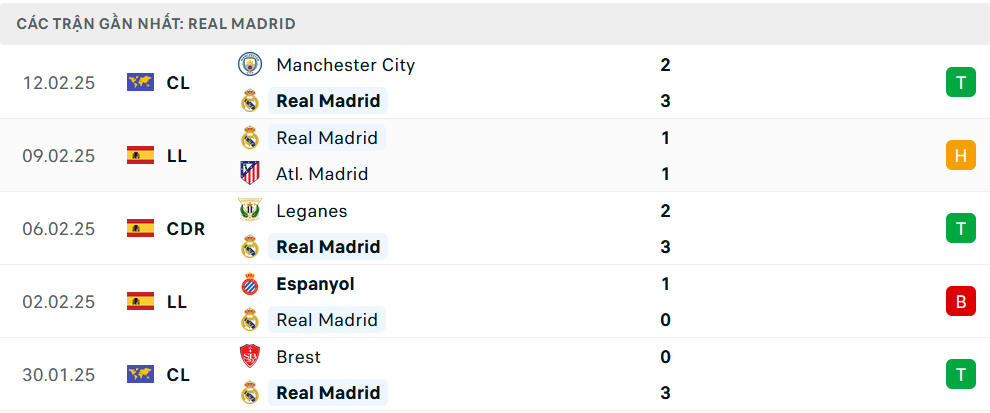Viewport: 990px width, 413px height.
Task: Click the Champions League flag on 12.02.25
Action: click(140, 83)
